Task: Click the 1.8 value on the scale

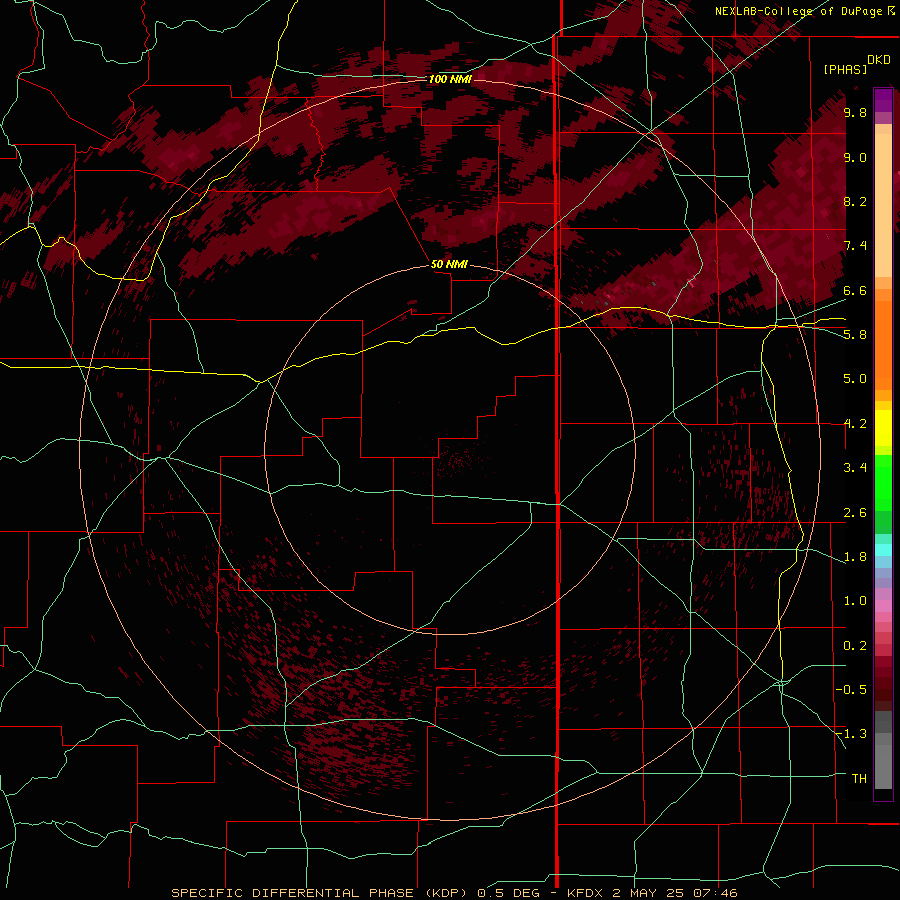Action: (855, 557)
